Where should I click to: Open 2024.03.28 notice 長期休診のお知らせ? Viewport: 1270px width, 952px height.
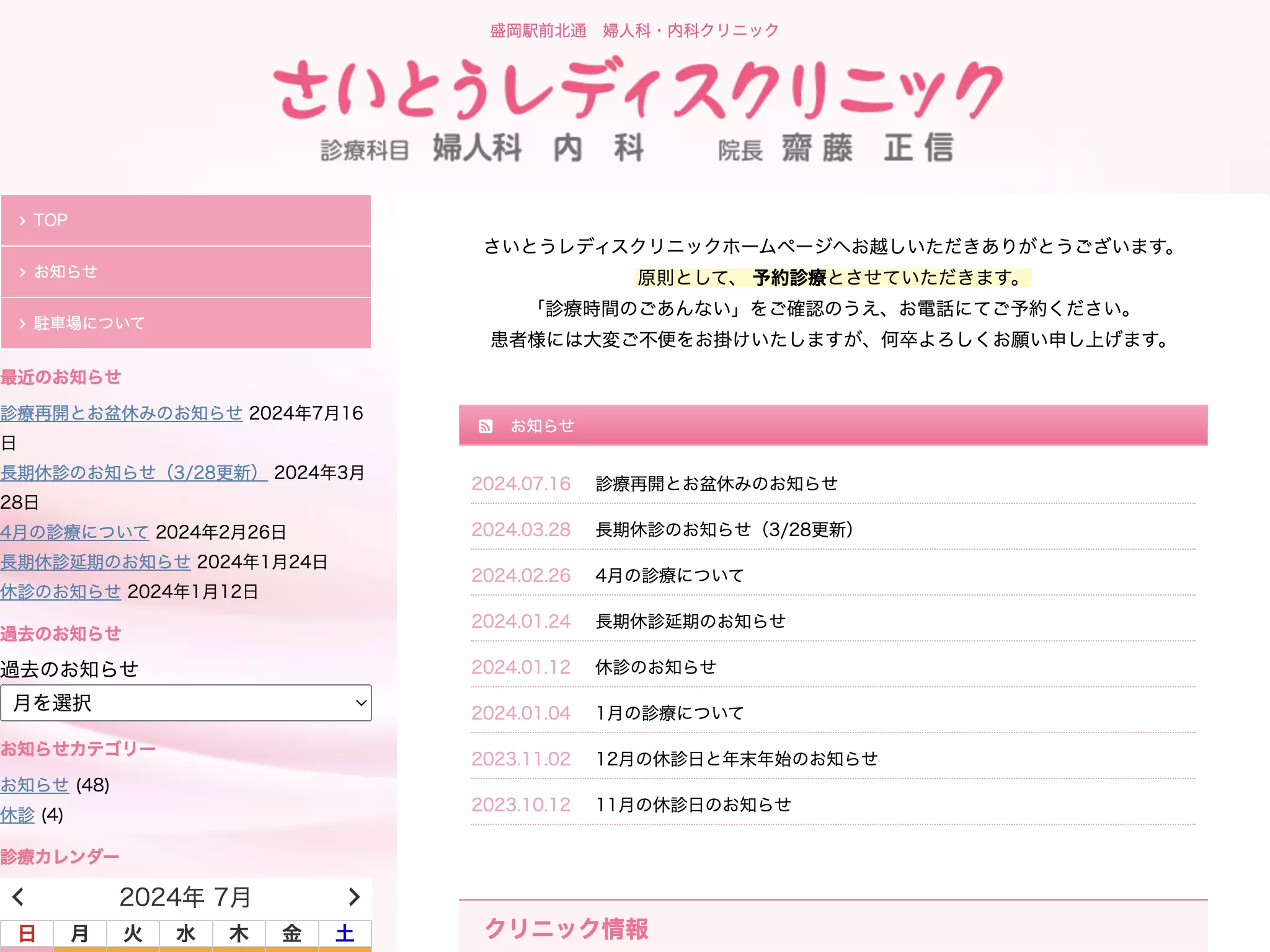tap(724, 529)
